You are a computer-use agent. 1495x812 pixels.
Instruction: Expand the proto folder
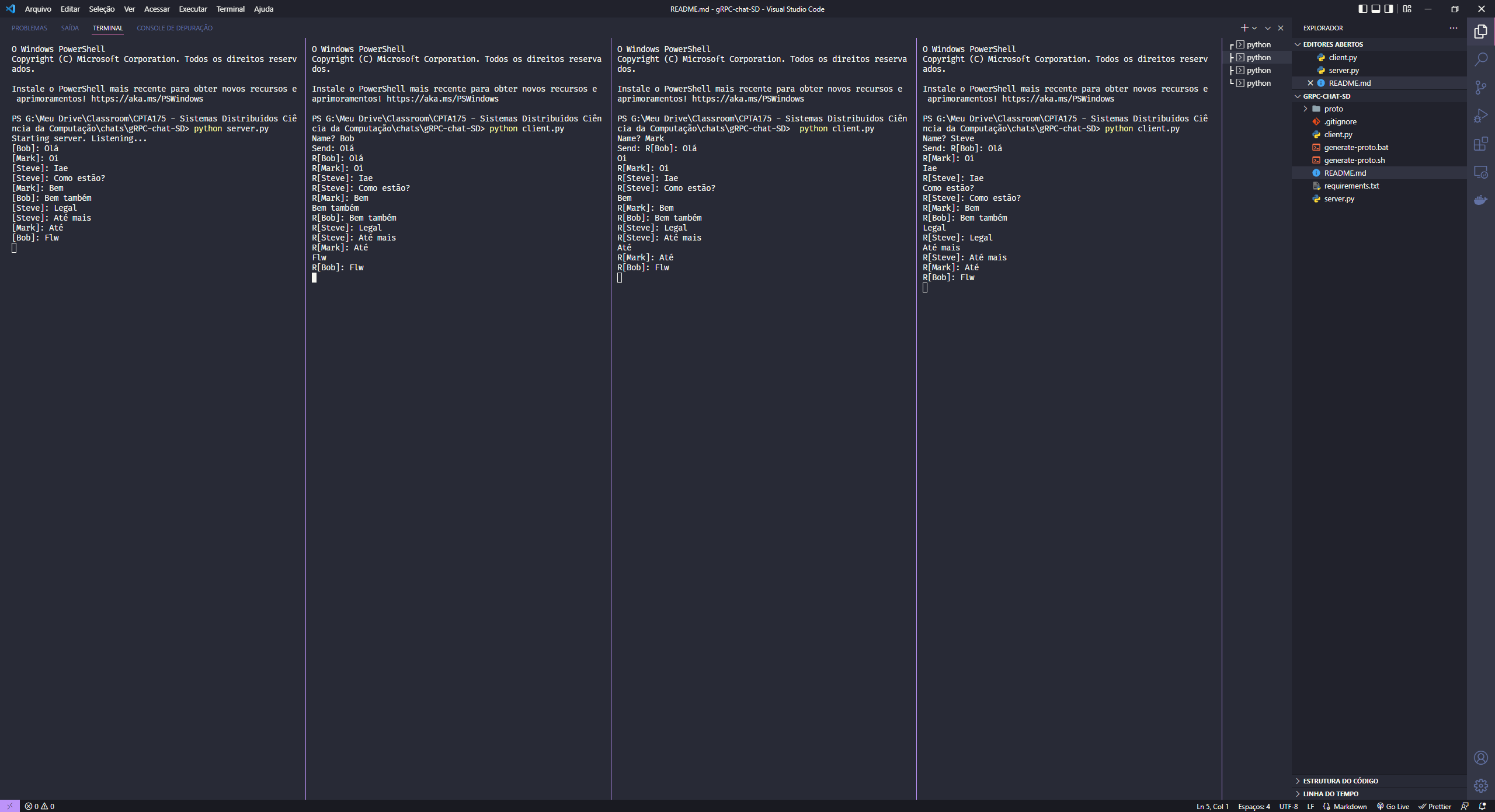click(1333, 109)
